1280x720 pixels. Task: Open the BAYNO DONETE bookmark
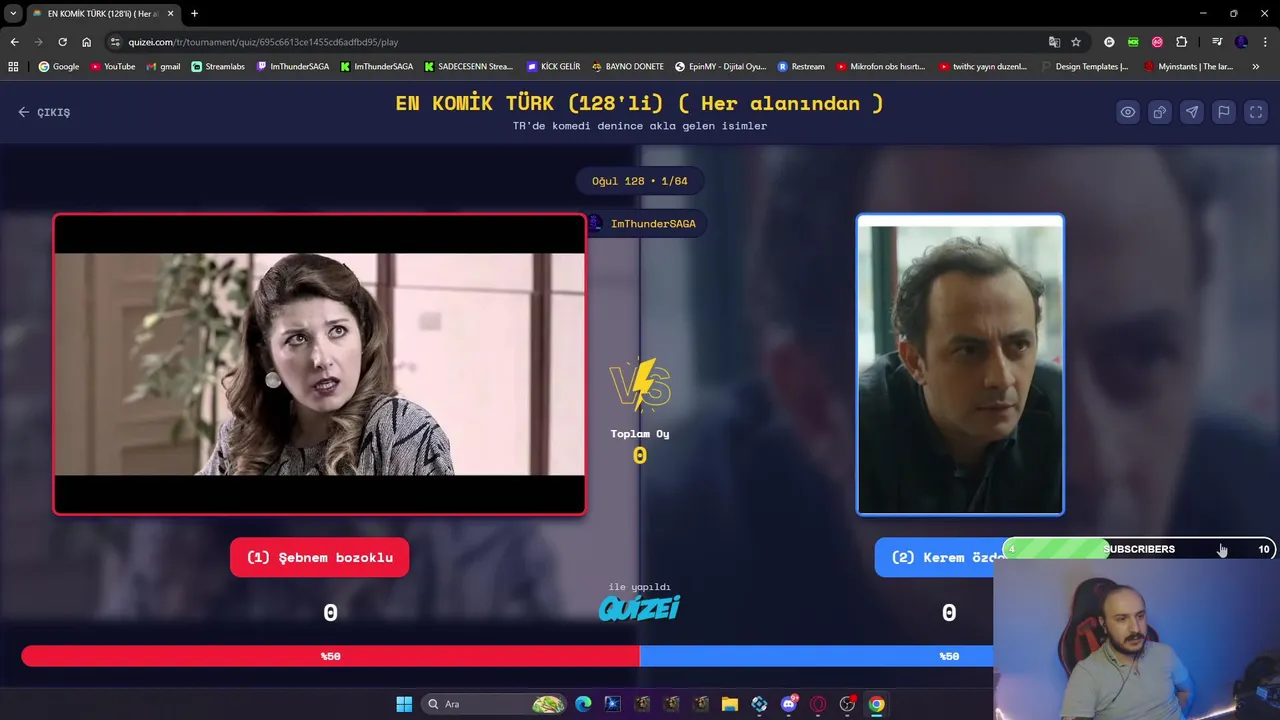point(627,67)
